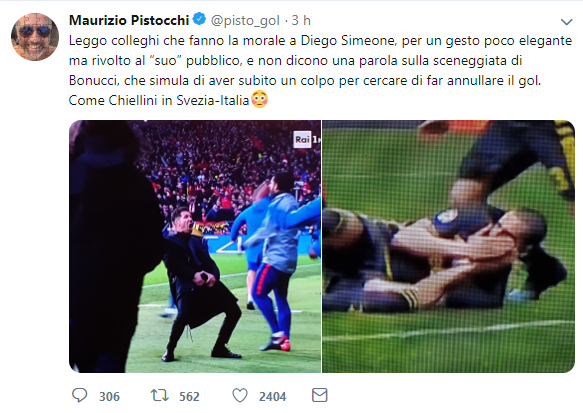Screen dimensions: 583x413
Task: Click the tweet line starting "Leggo colleghi"
Action: tap(321, 41)
